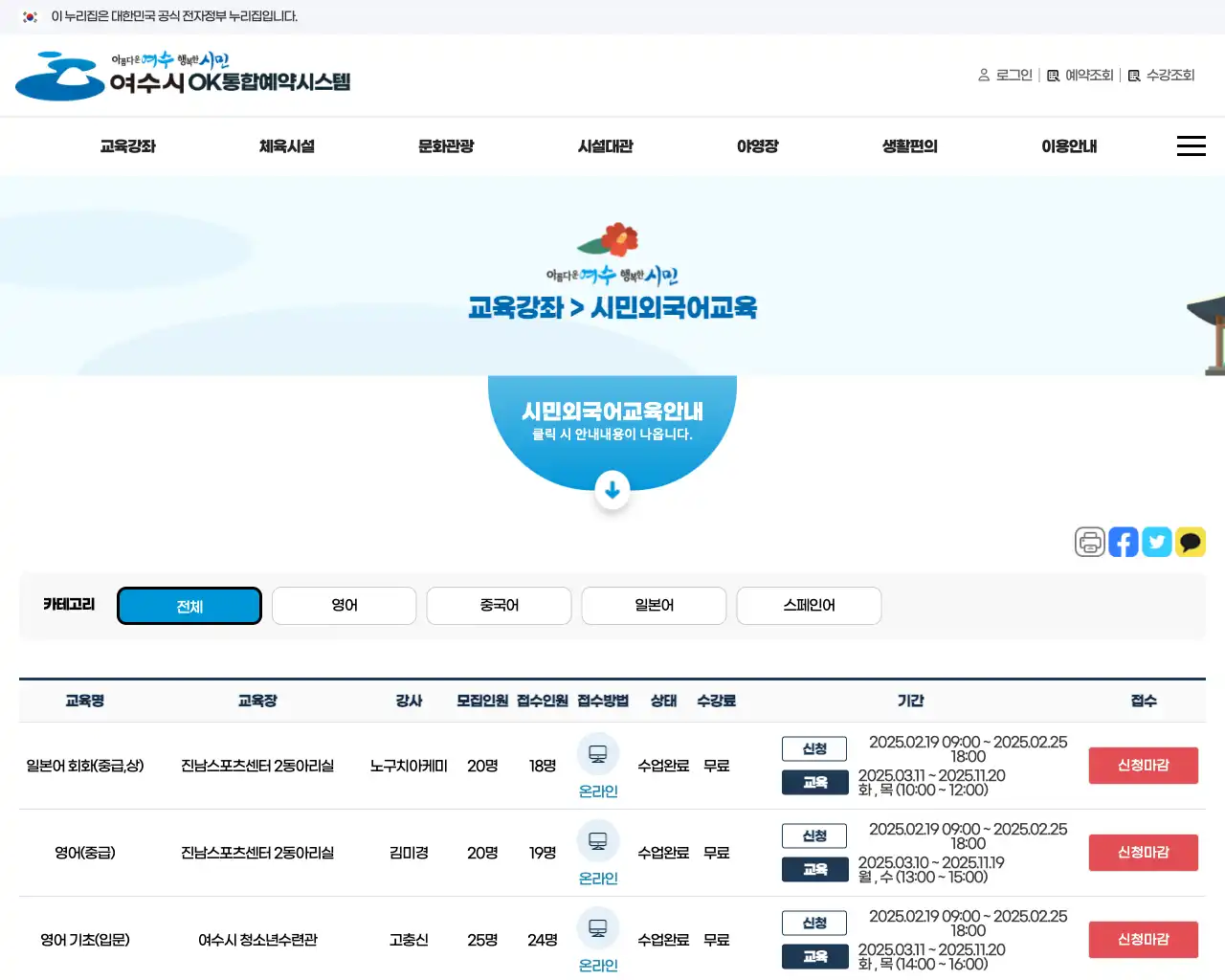Share the page via the Facebook icon
The width and height of the screenshot is (1225, 980).
[x=1123, y=542]
